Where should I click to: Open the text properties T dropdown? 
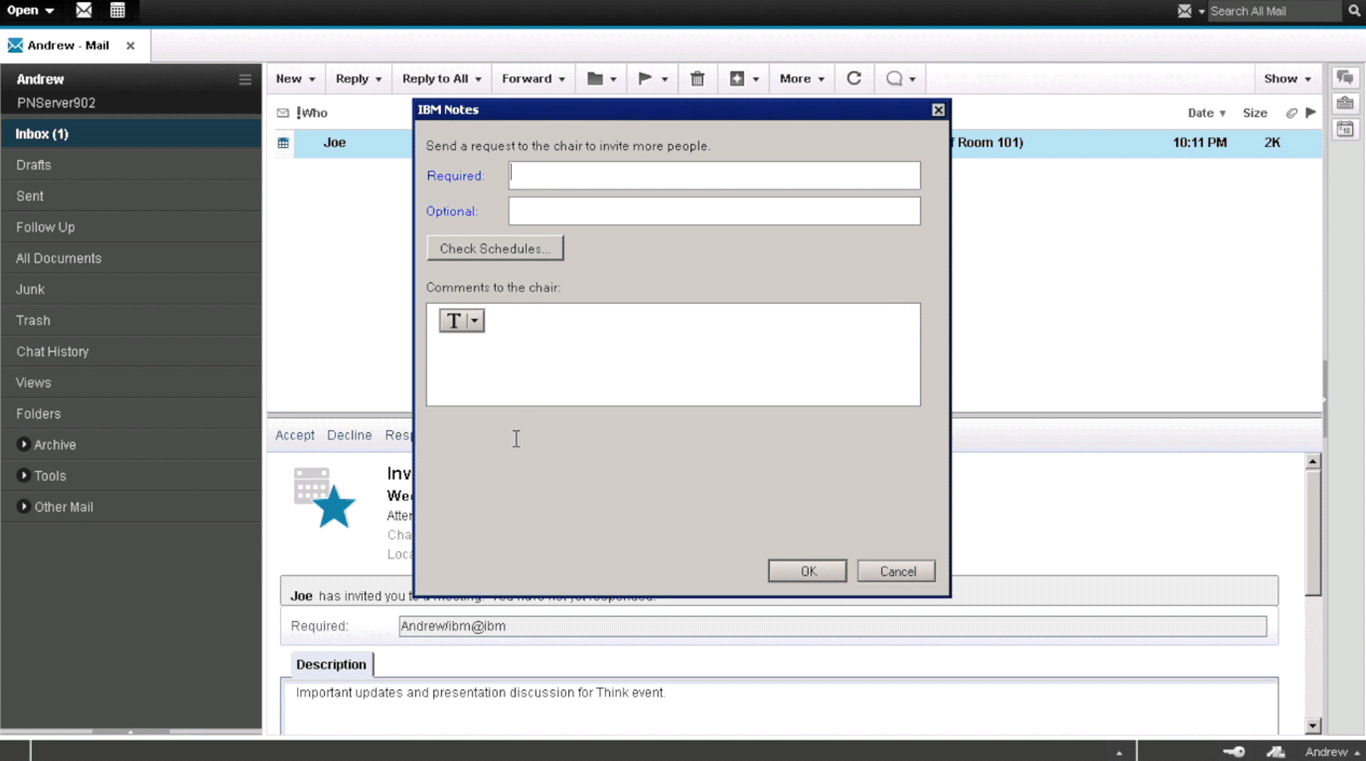(x=462, y=320)
